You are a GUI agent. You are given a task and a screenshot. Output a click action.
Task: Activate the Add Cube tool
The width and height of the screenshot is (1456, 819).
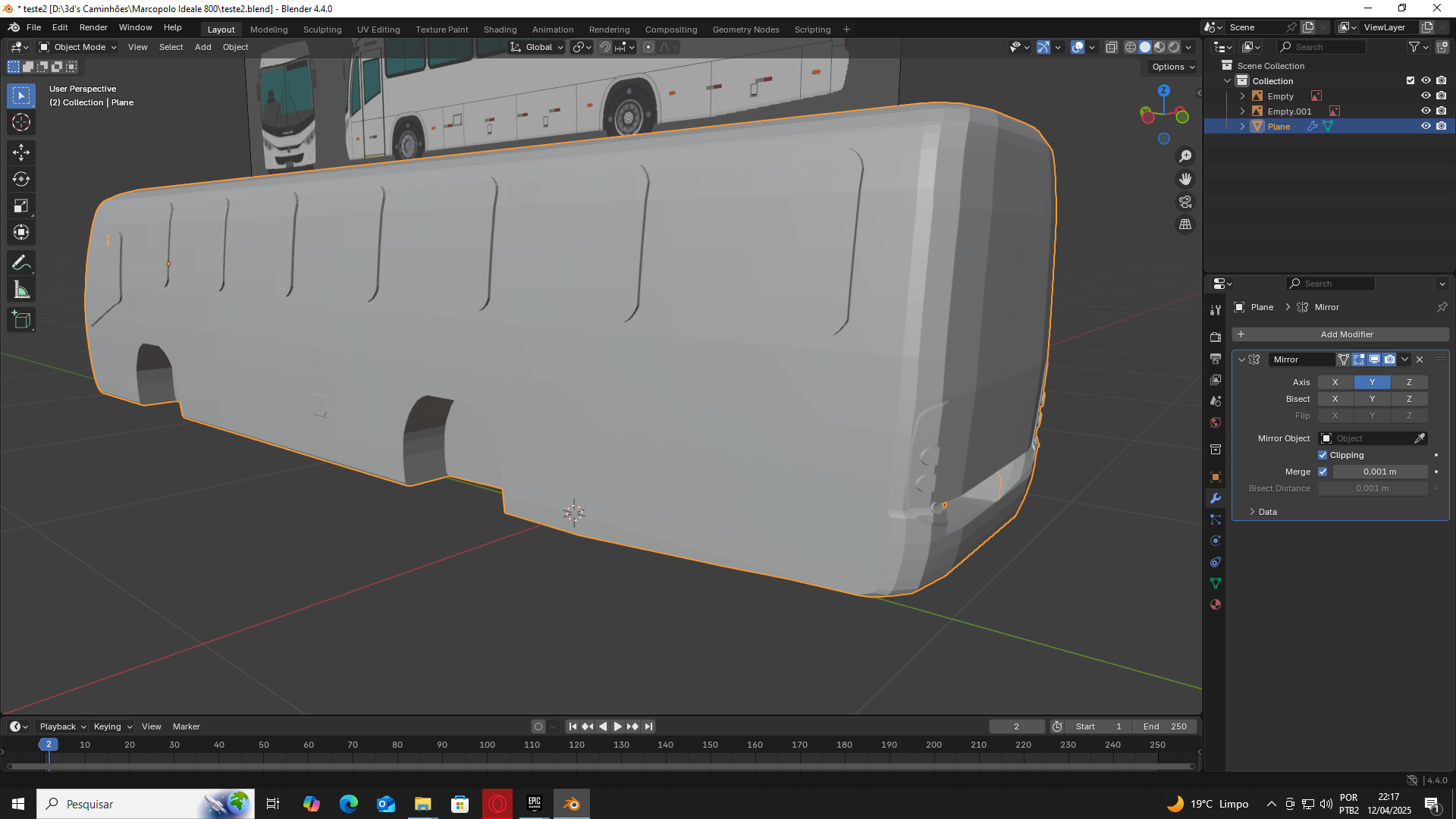[x=20, y=320]
